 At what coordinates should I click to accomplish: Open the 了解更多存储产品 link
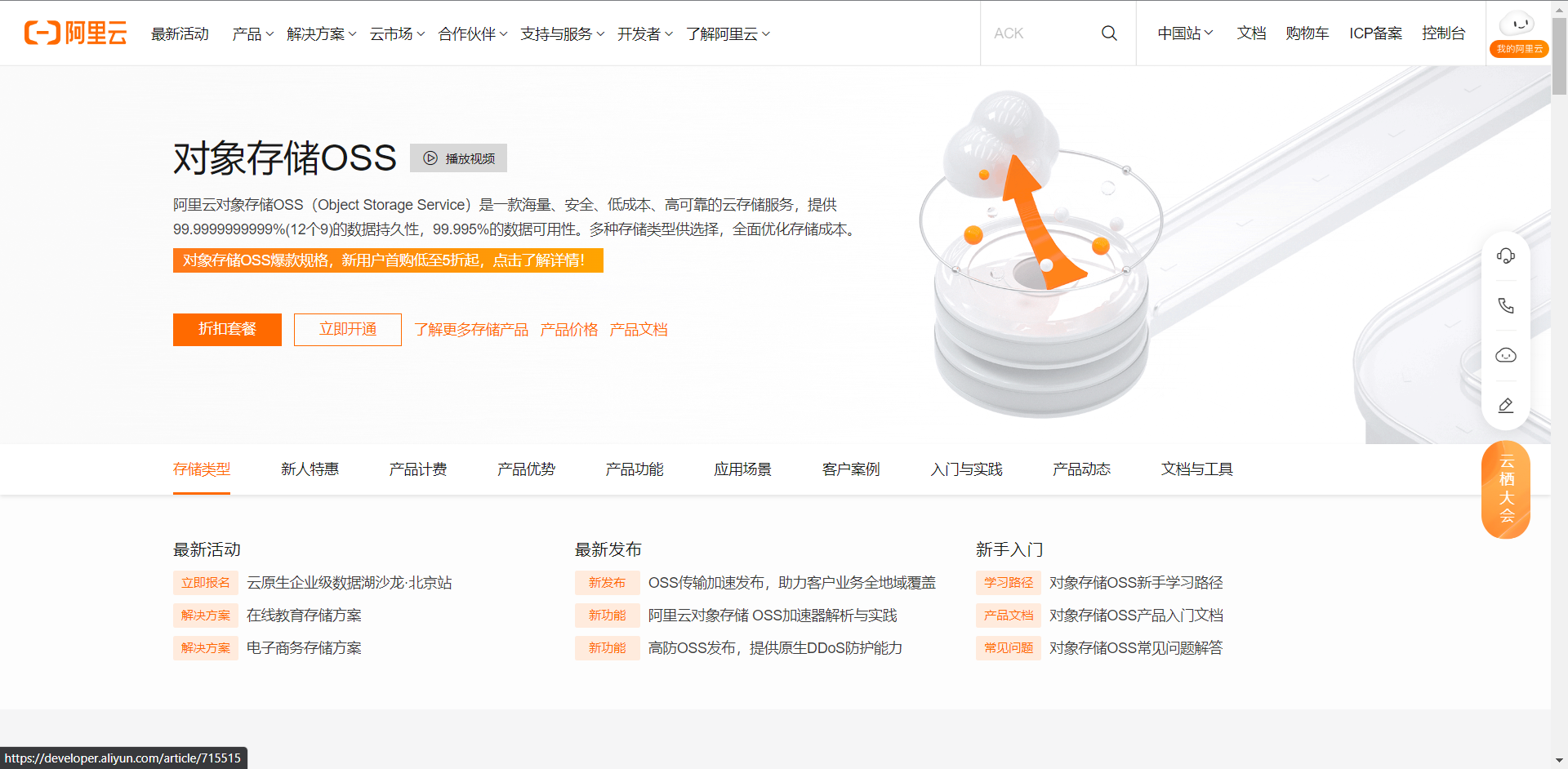(471, 330)
